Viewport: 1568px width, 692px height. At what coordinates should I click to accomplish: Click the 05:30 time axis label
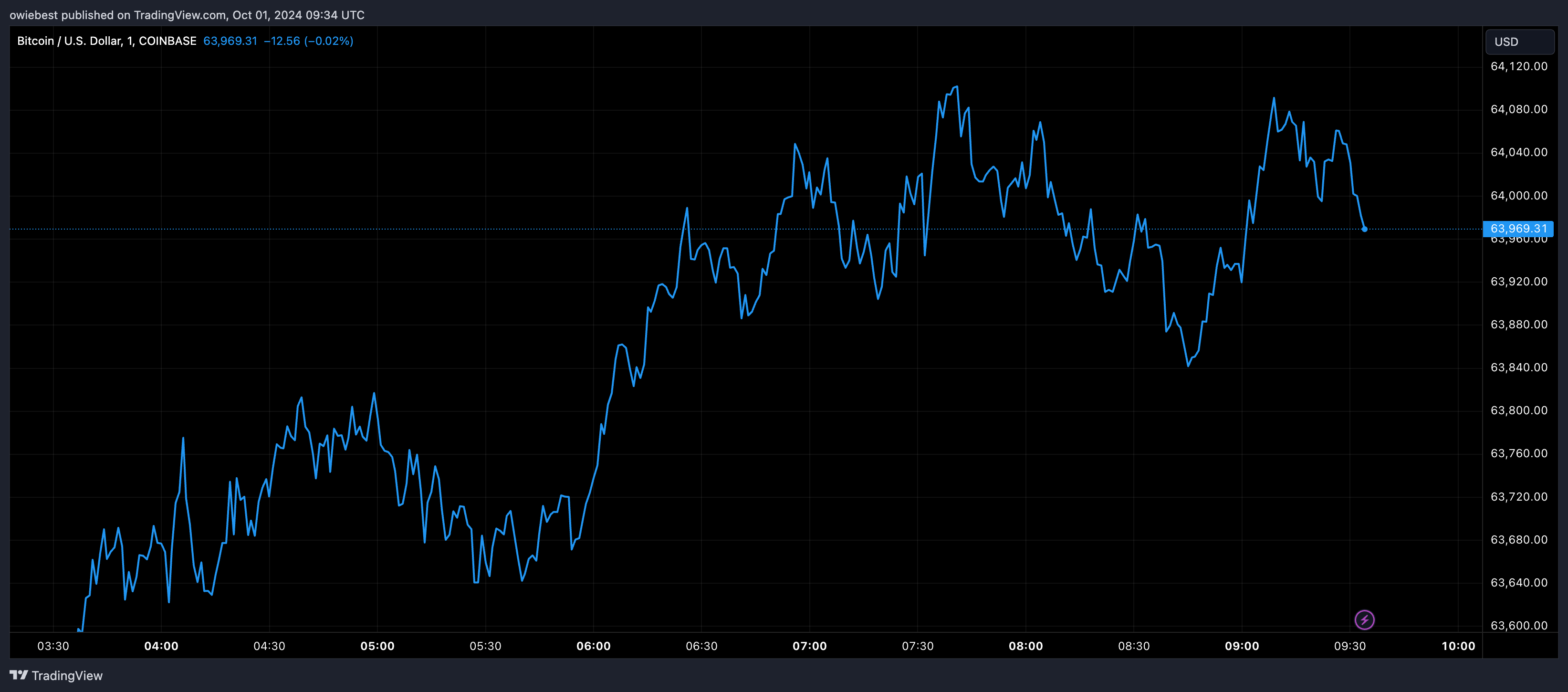tap(486, 646)
